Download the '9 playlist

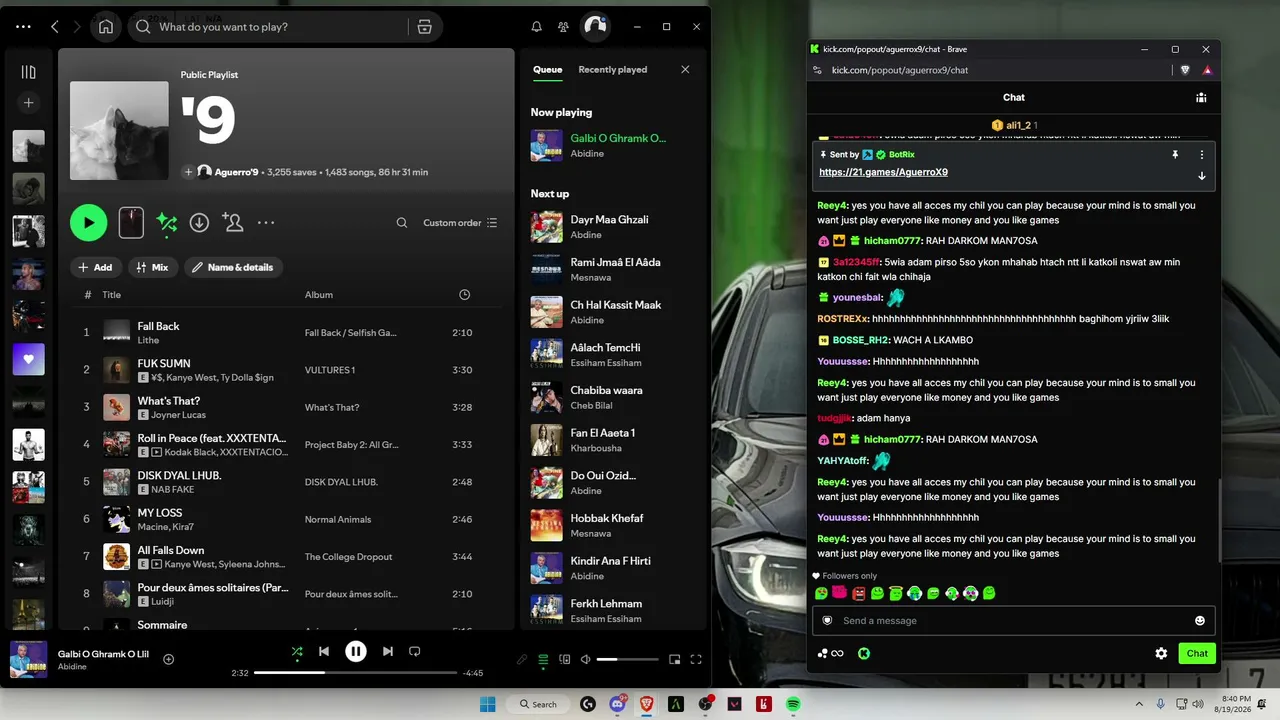[199, 223]
